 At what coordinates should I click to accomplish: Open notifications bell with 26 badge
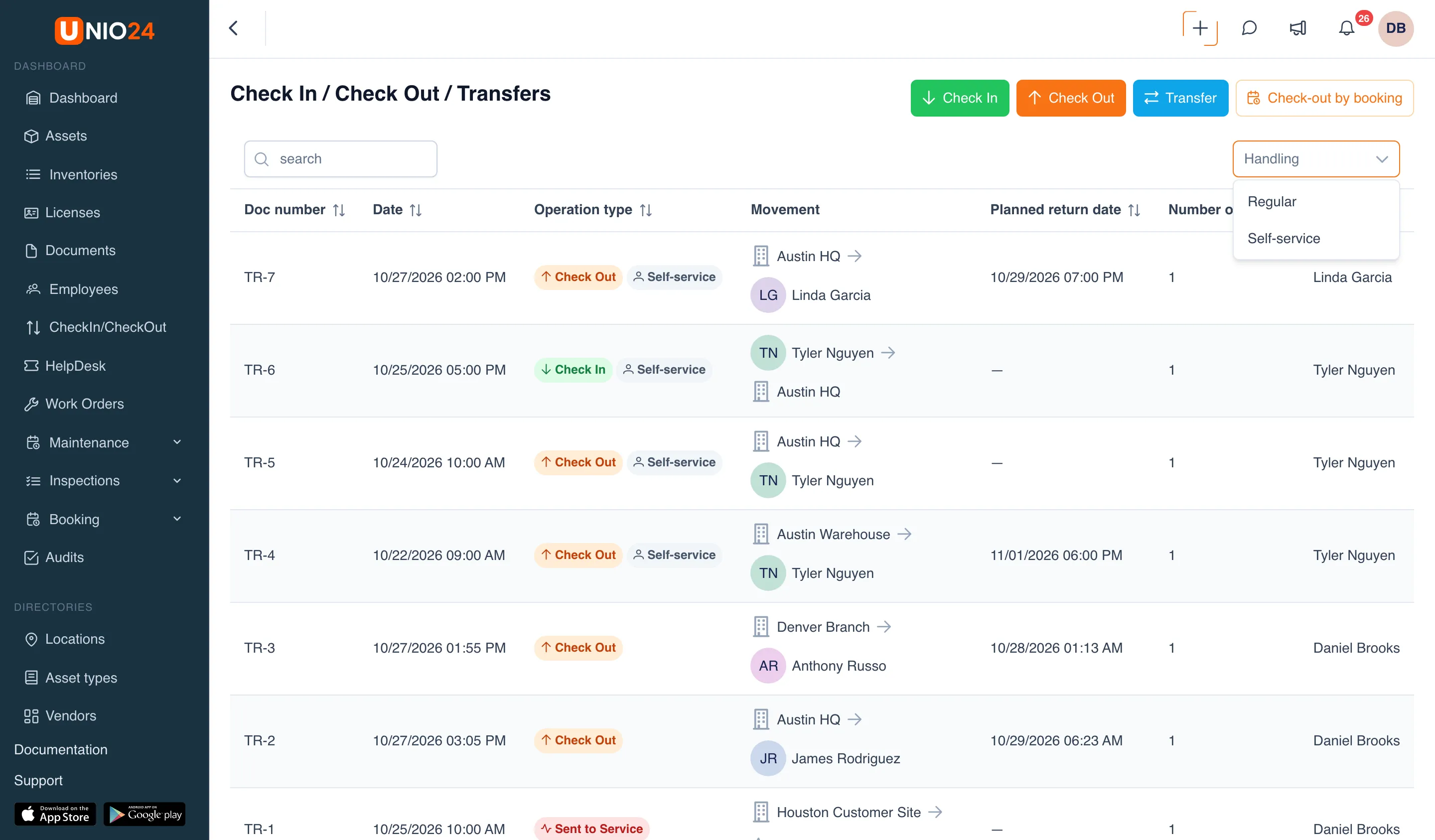click(1347, 28)
